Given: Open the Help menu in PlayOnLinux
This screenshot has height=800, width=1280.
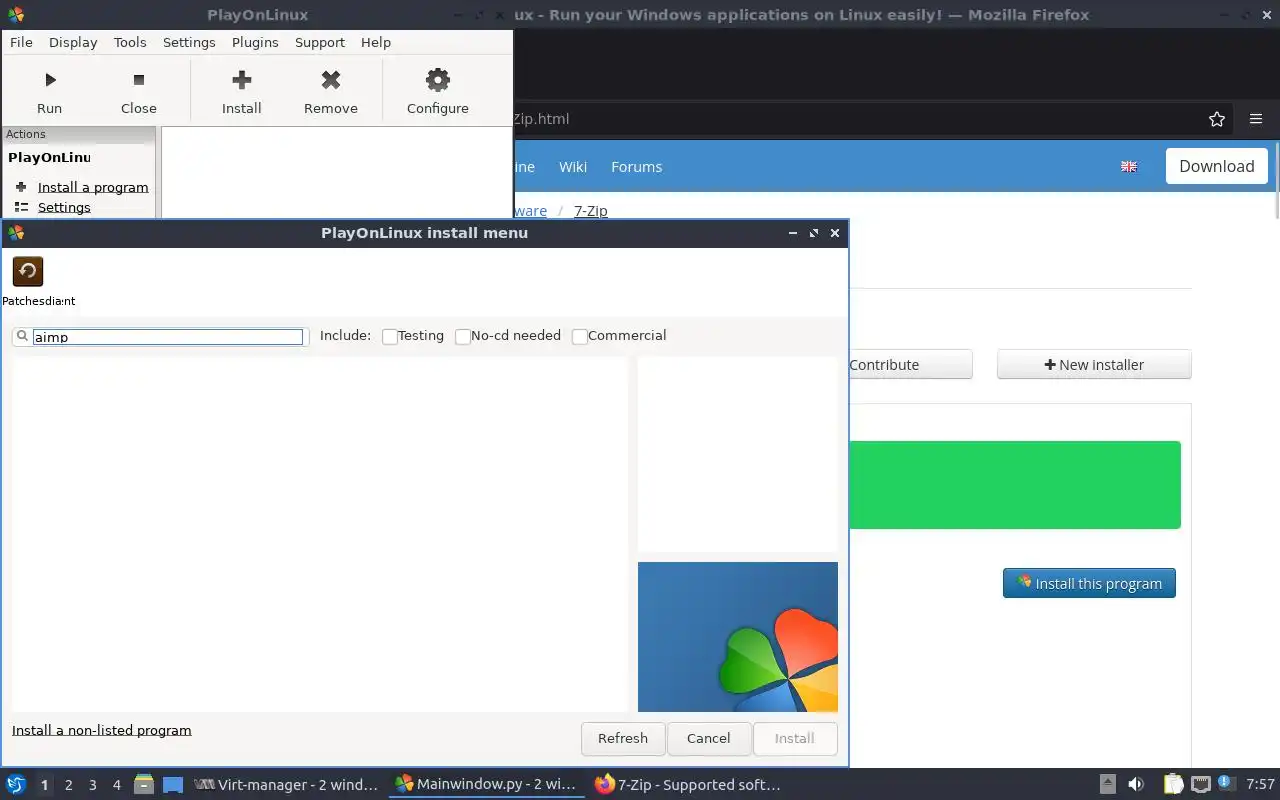Looking at the screenshot, I should (x=376, y=42).
